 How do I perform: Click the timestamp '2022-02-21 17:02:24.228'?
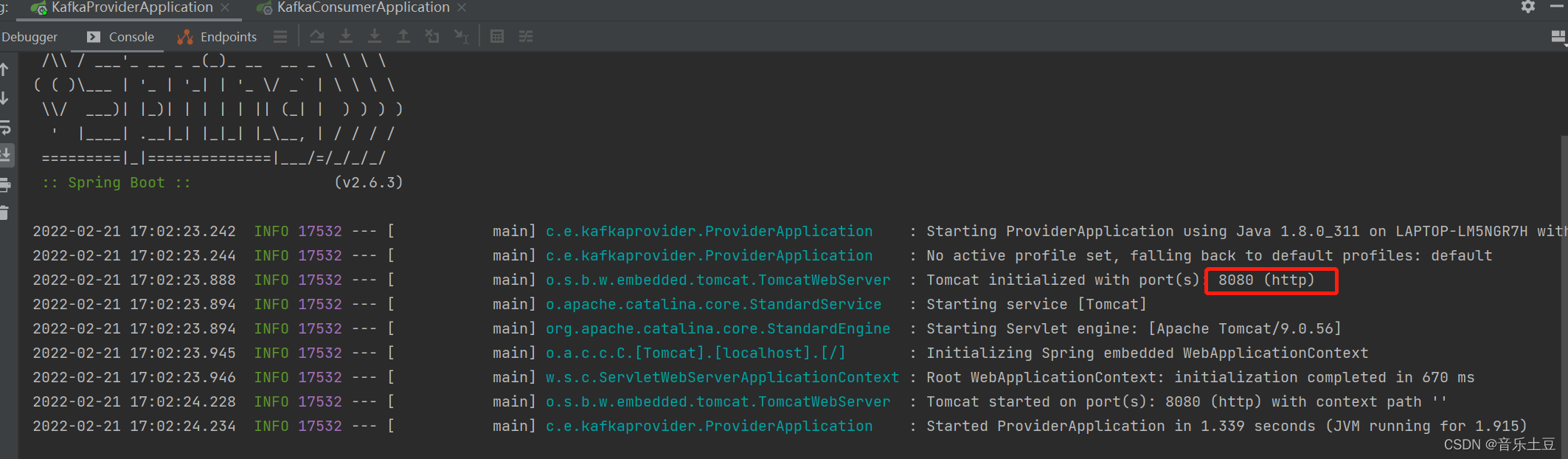134,401
